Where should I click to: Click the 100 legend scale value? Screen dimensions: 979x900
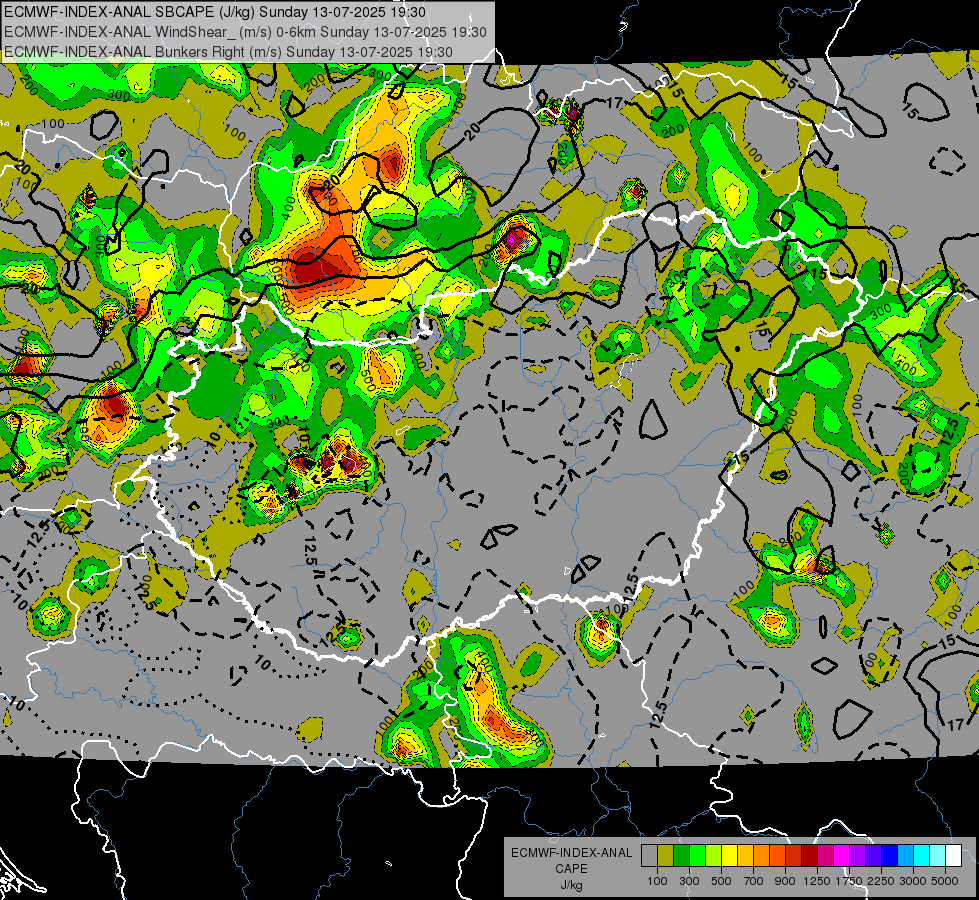pos(657,881)
